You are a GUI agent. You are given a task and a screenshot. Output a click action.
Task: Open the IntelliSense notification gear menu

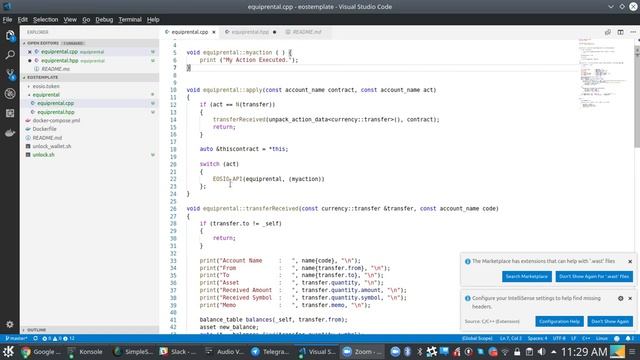pyautogui.click(x=620, y=298)
